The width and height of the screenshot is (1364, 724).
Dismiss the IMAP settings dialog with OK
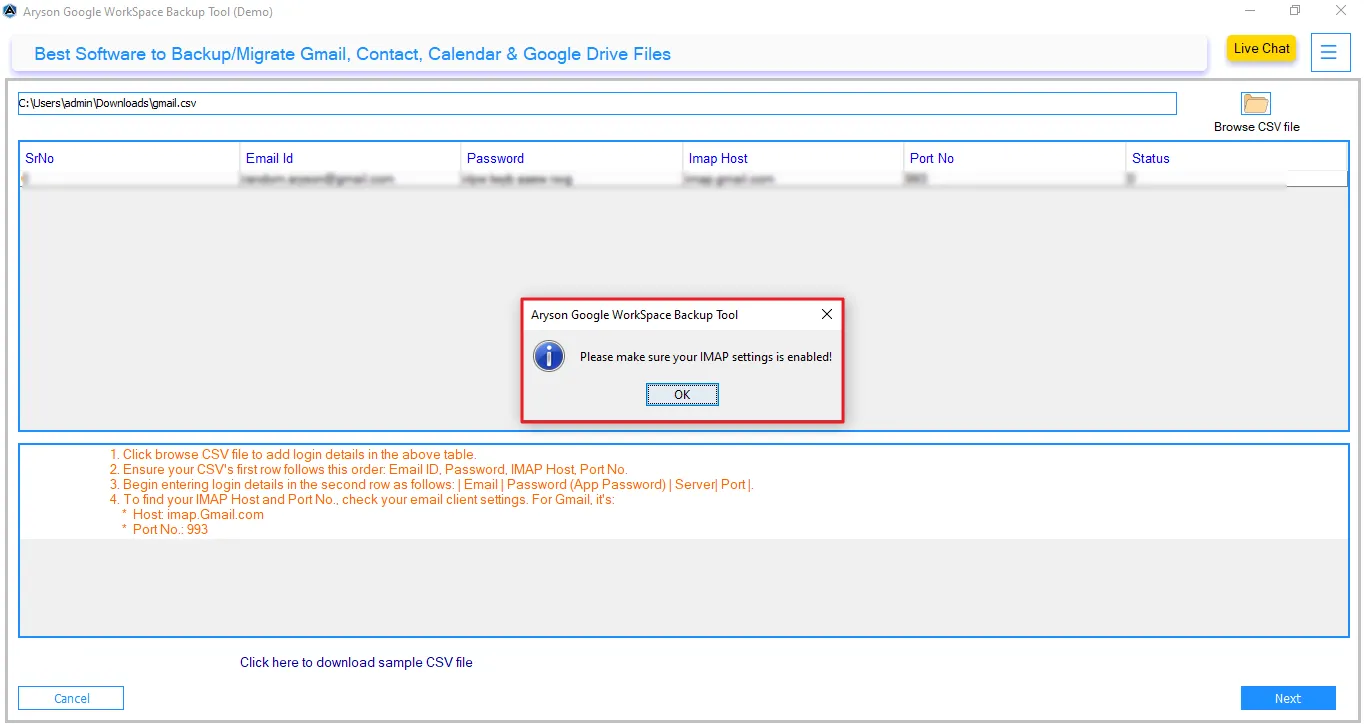tap(682, 394)
